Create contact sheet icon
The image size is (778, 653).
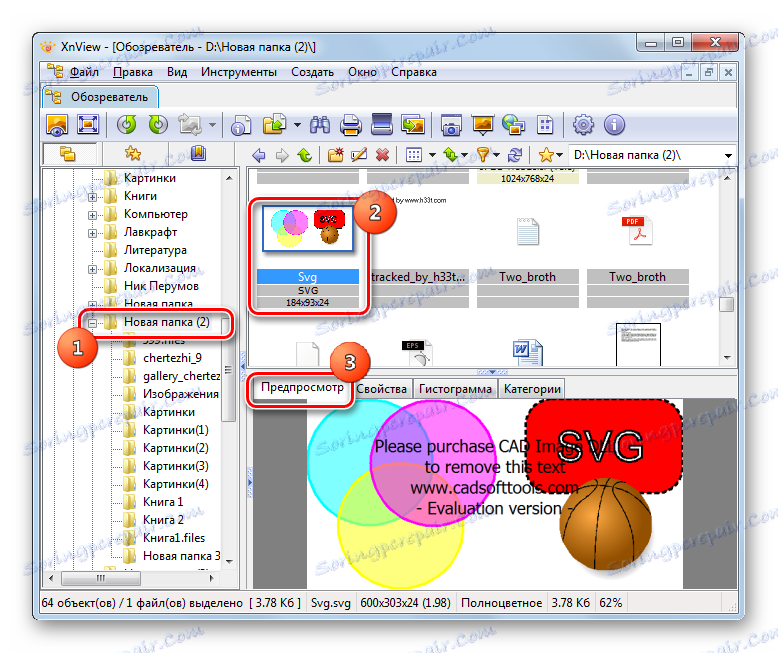(545, 125)
